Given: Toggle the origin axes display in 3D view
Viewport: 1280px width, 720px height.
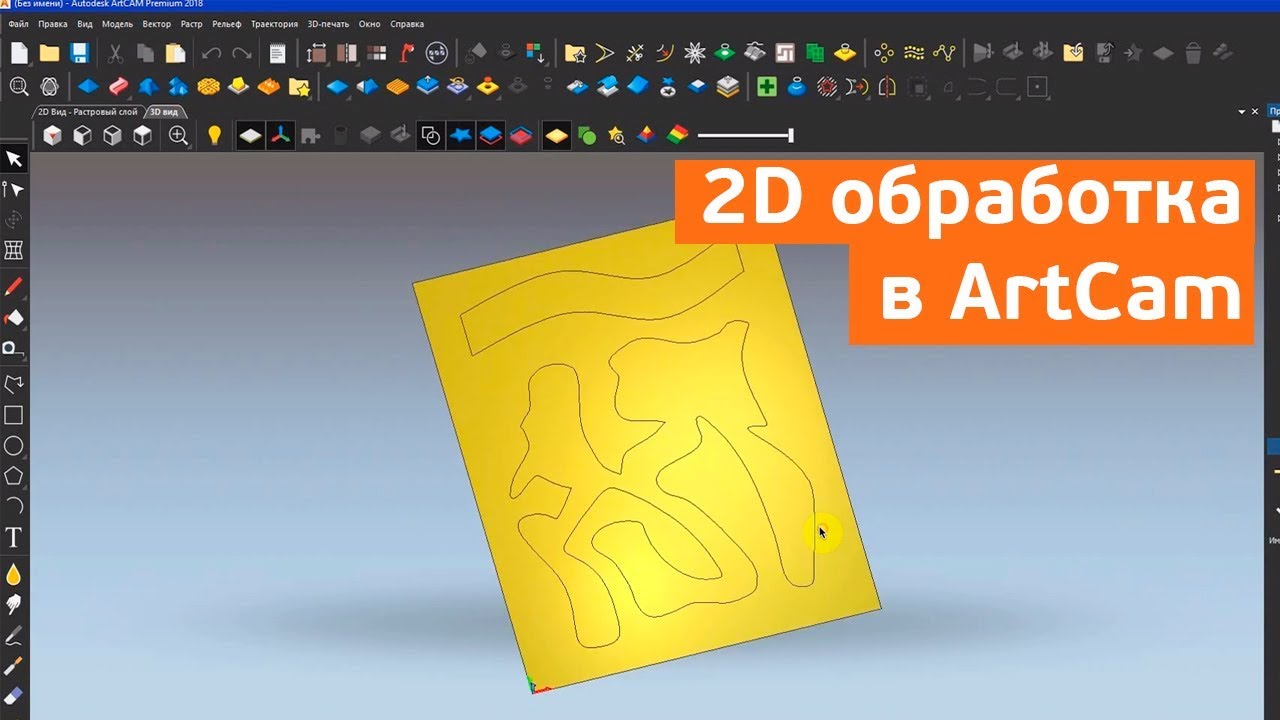Looking at the screenshot, I should pyautogui.click(x=280, y=135).
